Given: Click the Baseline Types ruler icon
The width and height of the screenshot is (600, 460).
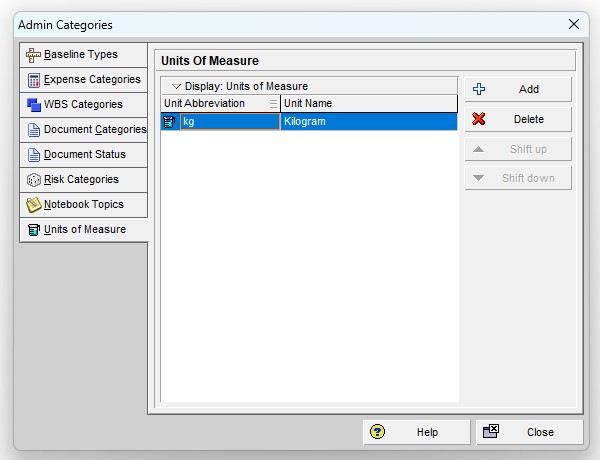Looking at the screenshot, I should pyautogui.click(x=33, y=55).
